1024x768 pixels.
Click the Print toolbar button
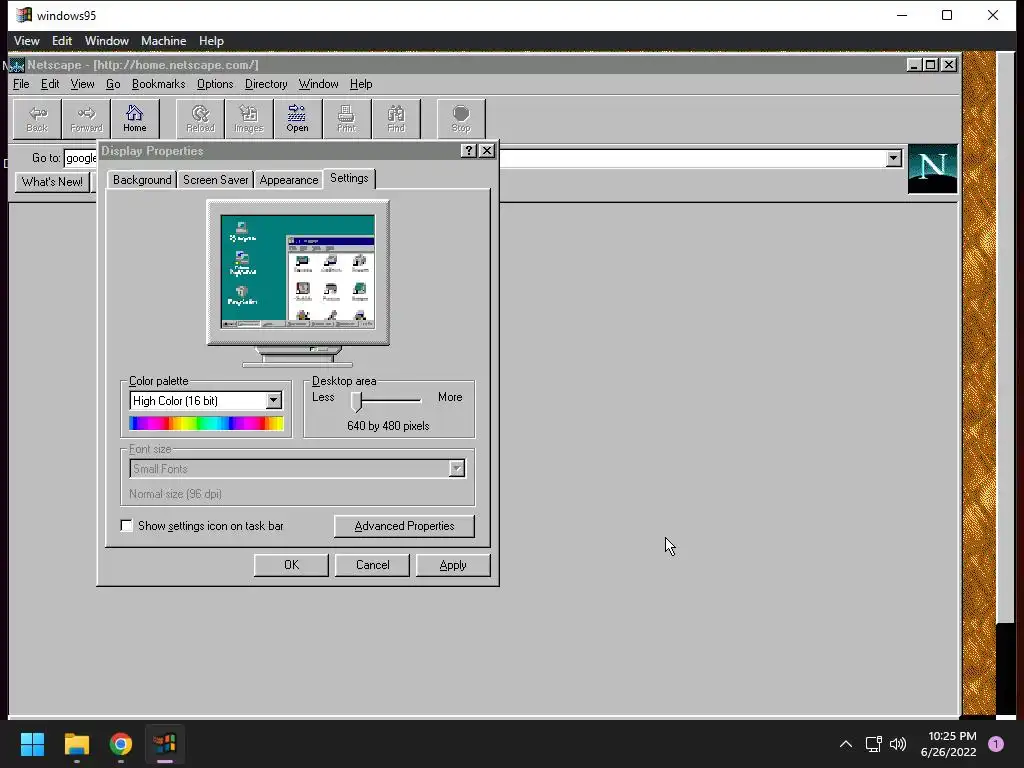(347, 119)
